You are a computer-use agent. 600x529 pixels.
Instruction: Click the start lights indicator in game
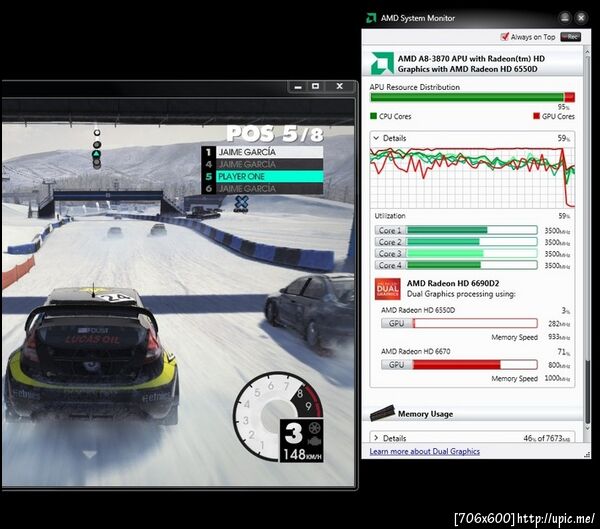(97, 149)
